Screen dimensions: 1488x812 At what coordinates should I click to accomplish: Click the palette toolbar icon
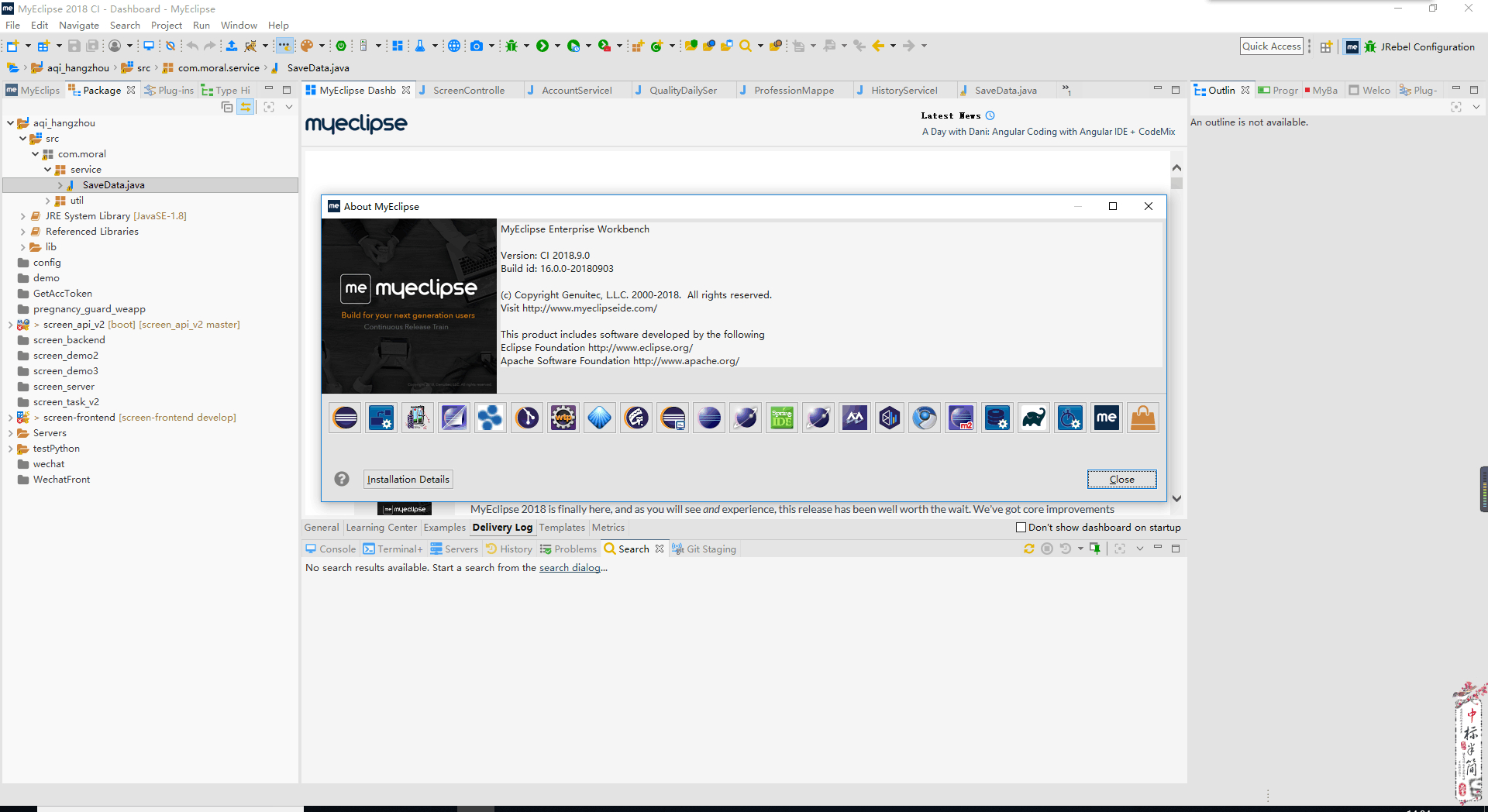coord(307,46)
